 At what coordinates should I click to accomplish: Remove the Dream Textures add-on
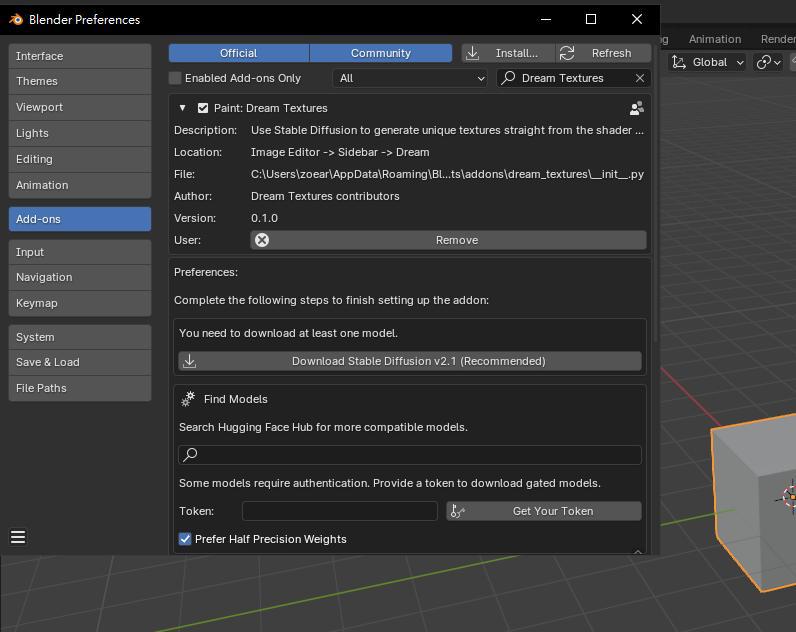tap(448, 240)
